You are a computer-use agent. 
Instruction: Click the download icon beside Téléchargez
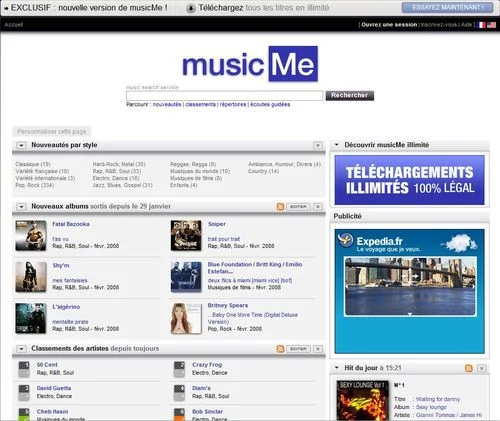pyautogui.click(x=191, y=8)
